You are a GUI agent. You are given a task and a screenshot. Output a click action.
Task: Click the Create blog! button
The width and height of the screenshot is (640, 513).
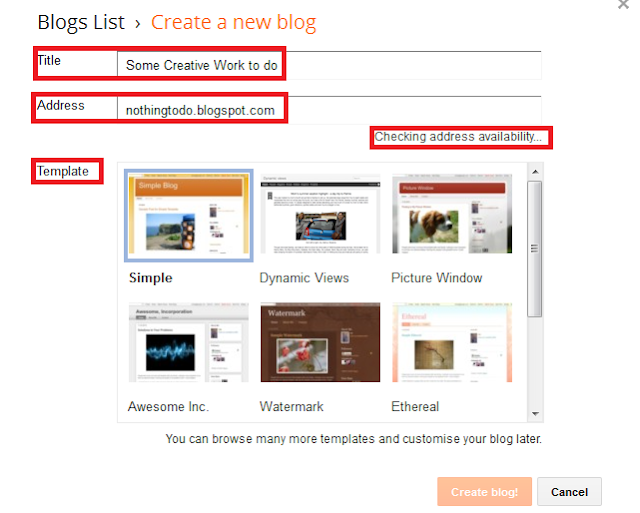pyautogui.click(x=484, y=491)
